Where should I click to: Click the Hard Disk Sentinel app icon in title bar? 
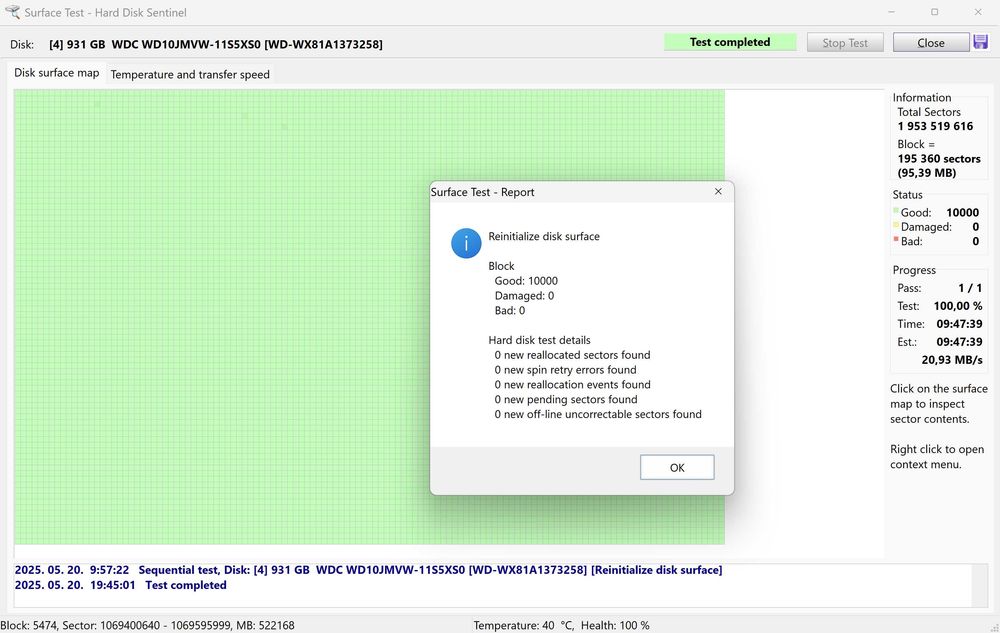12,12
